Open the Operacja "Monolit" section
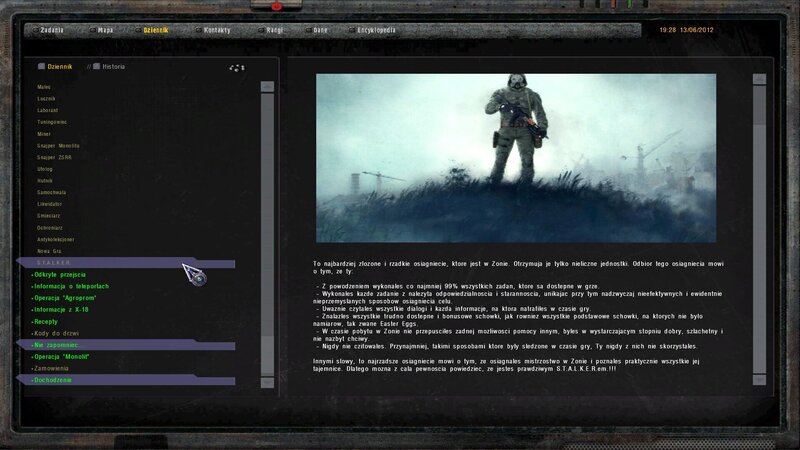The height and width of the screenshot is (450, 800). (x=62, y=357)
